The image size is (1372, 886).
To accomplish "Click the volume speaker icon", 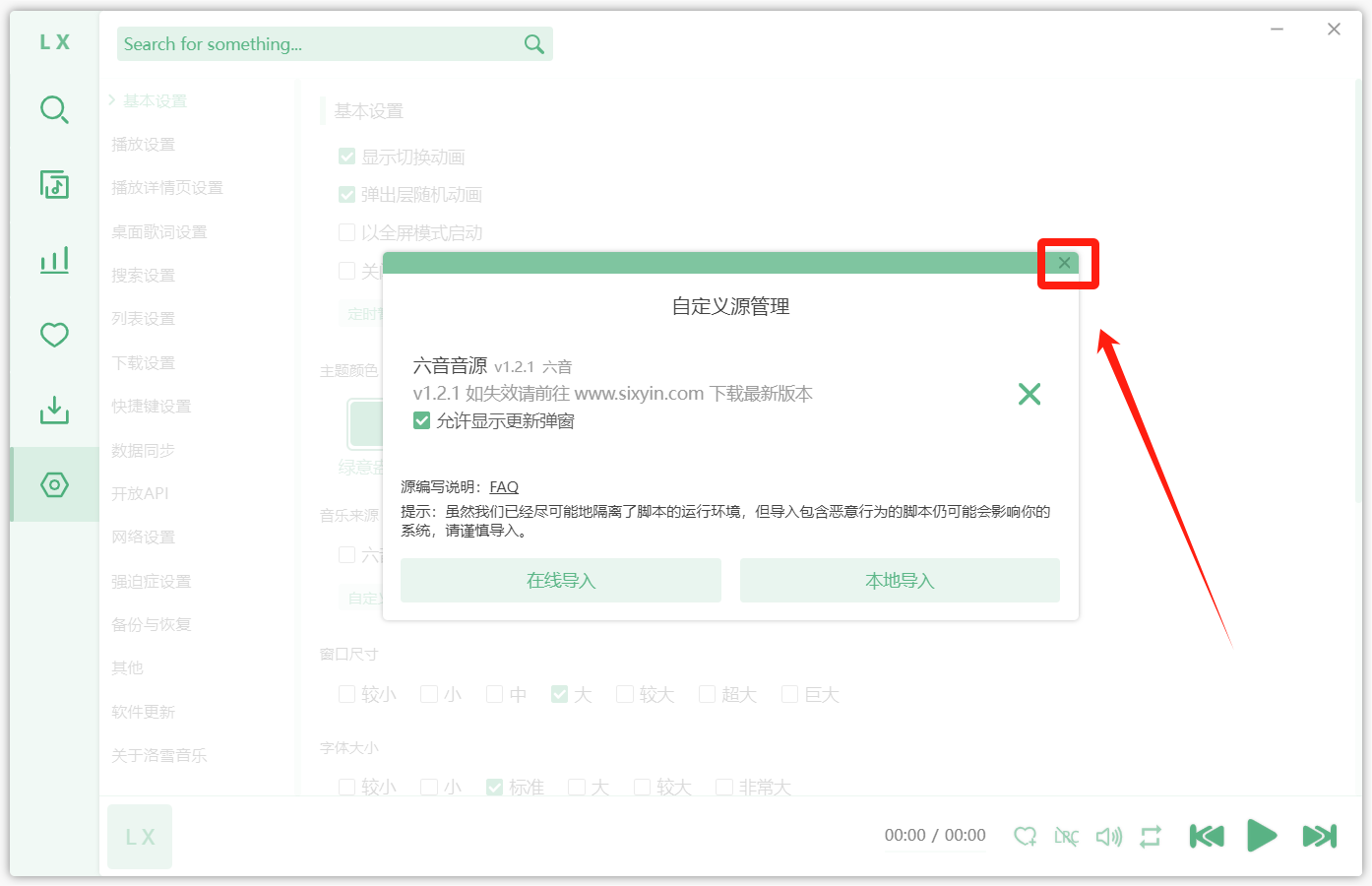I will coord(1108,837).
